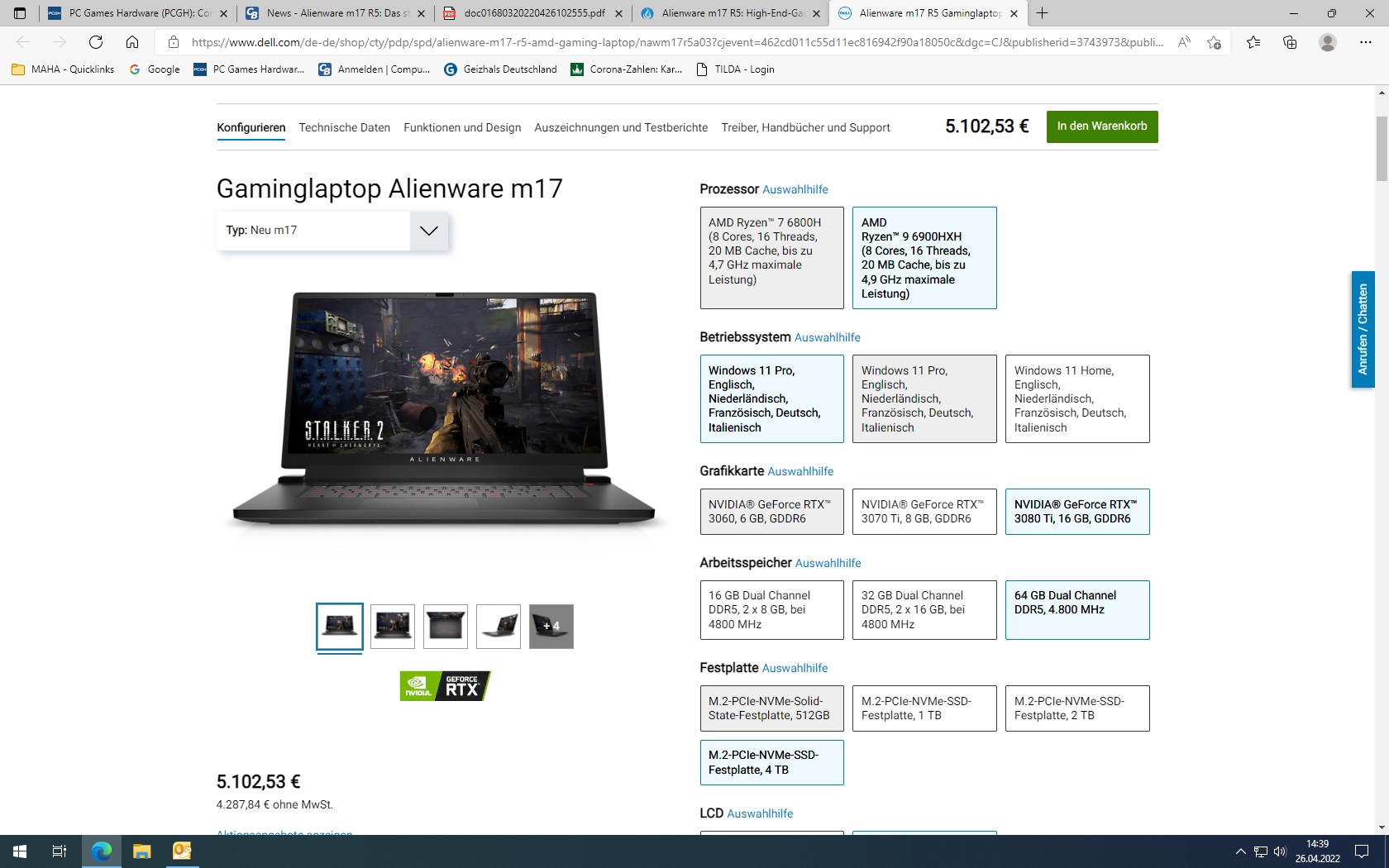Select the highlighted Windows 11 Pro option
1389x868 pixels.
pos(772,398)
